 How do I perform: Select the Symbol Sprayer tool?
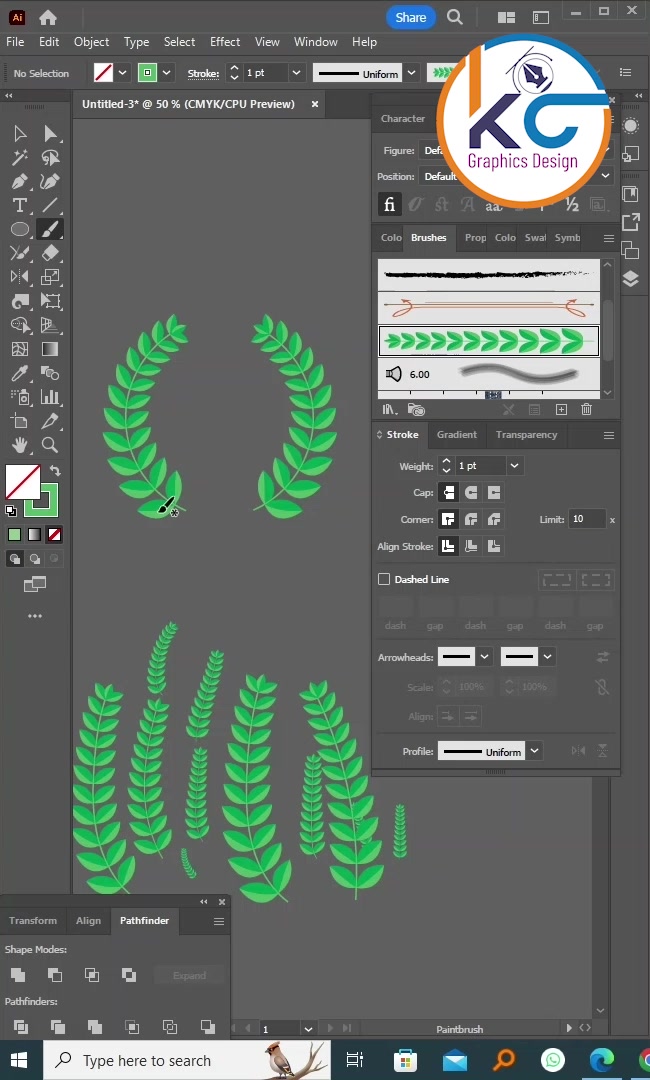click(x=20, y=397)
